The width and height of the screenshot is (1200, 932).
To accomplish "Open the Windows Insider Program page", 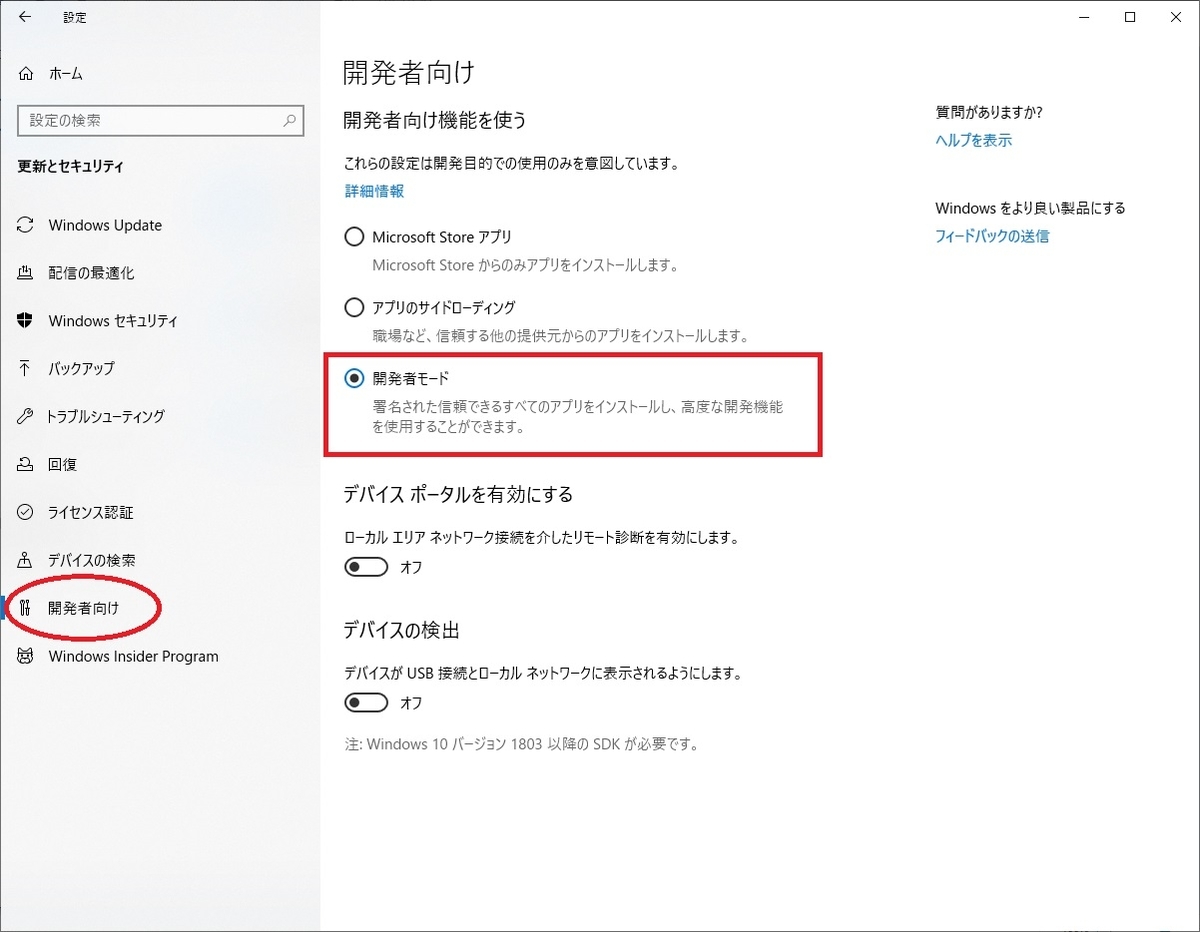I will (x=133, y=656).
